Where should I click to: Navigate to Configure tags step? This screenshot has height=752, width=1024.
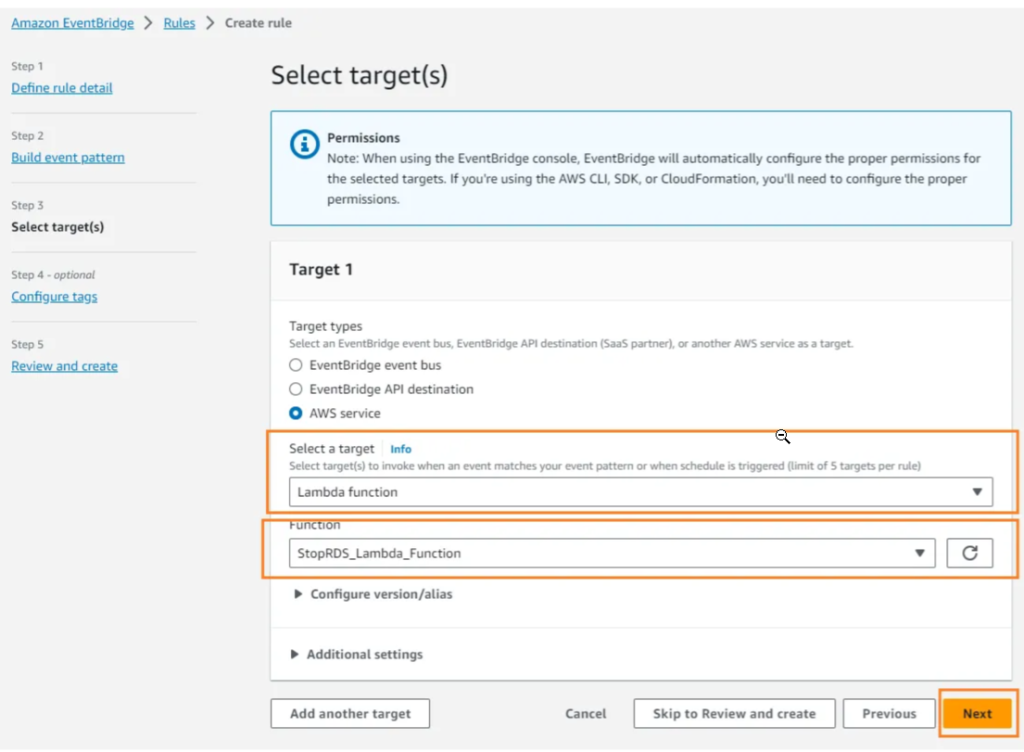(54, 296)
